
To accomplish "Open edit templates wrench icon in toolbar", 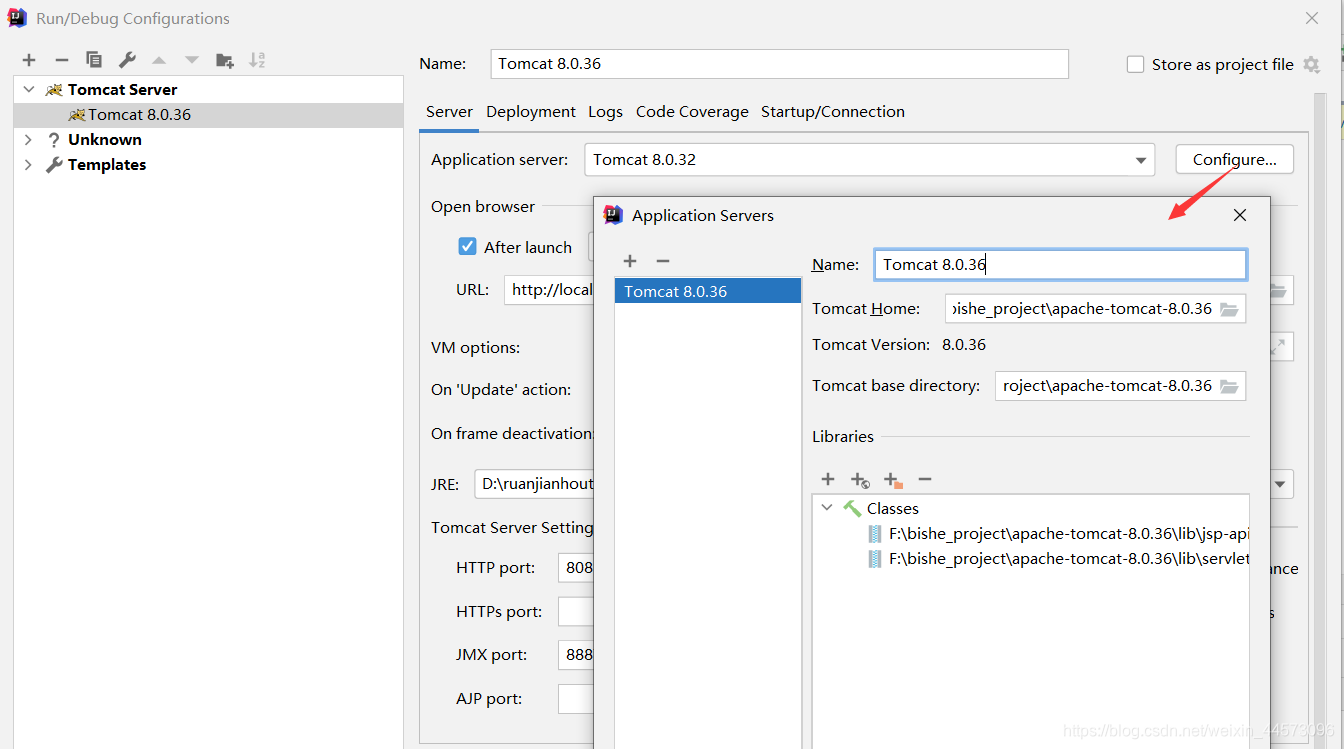I will click(127, 60).
